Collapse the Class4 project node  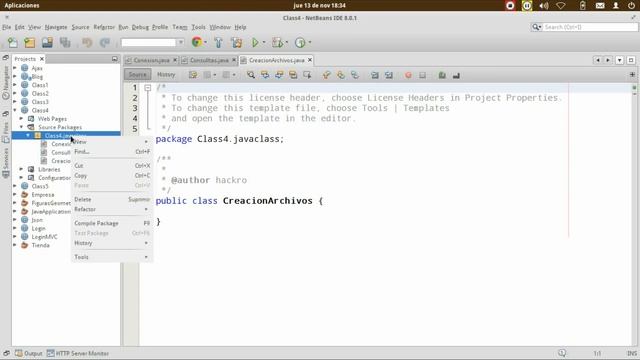(15, 110)
